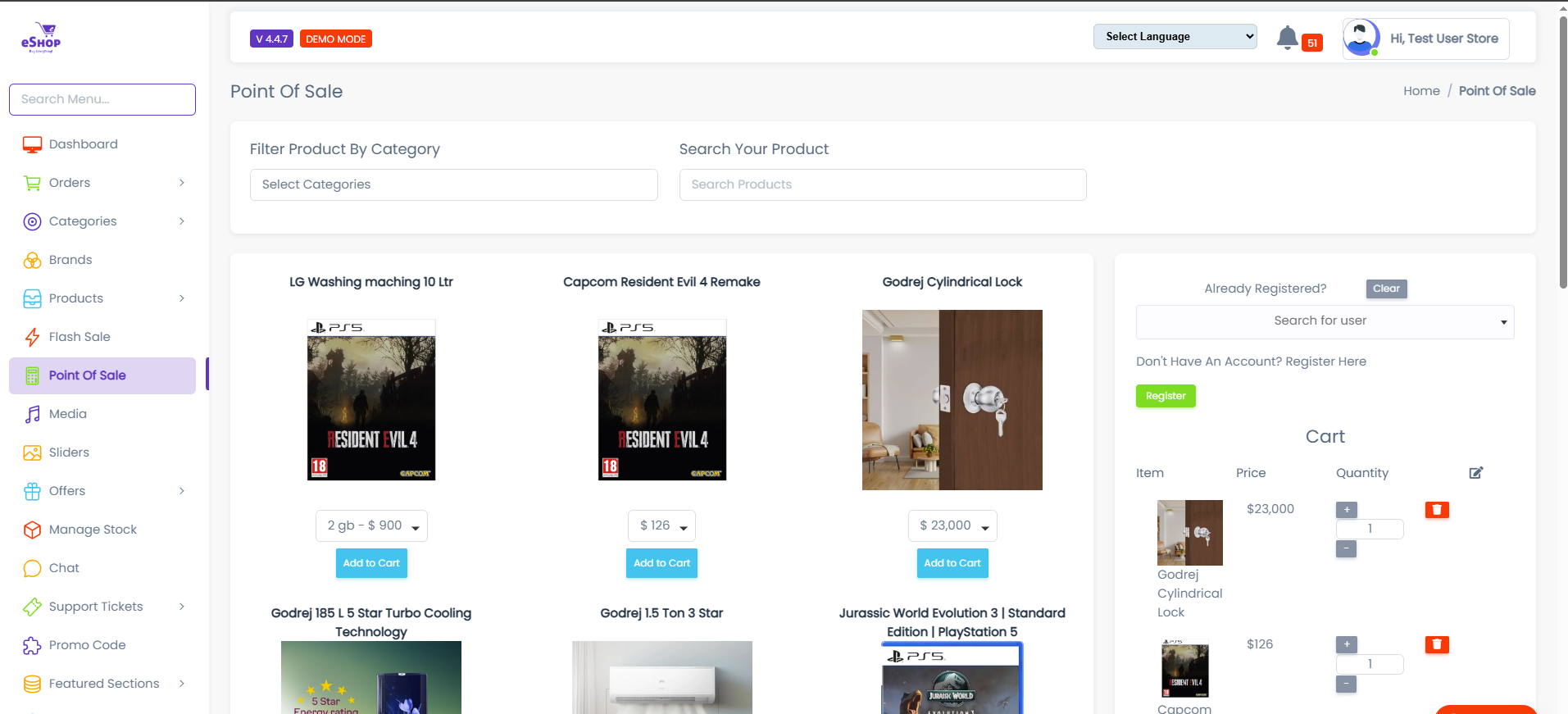Open the $ 23,000 price variant dropdown
The width and height of the screenshot is (1568, 714).
pyautogui.click(x=952, y=525)
